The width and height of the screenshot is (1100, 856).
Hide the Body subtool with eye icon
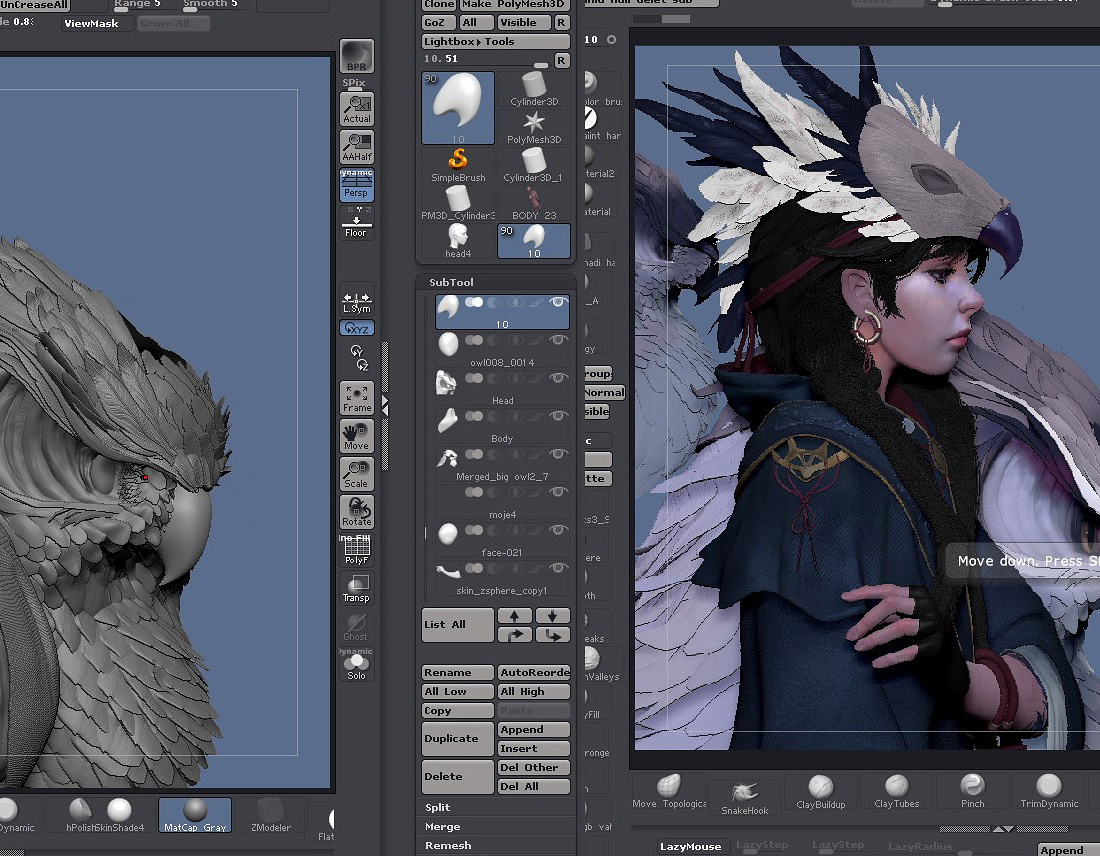tap(558, 415)
